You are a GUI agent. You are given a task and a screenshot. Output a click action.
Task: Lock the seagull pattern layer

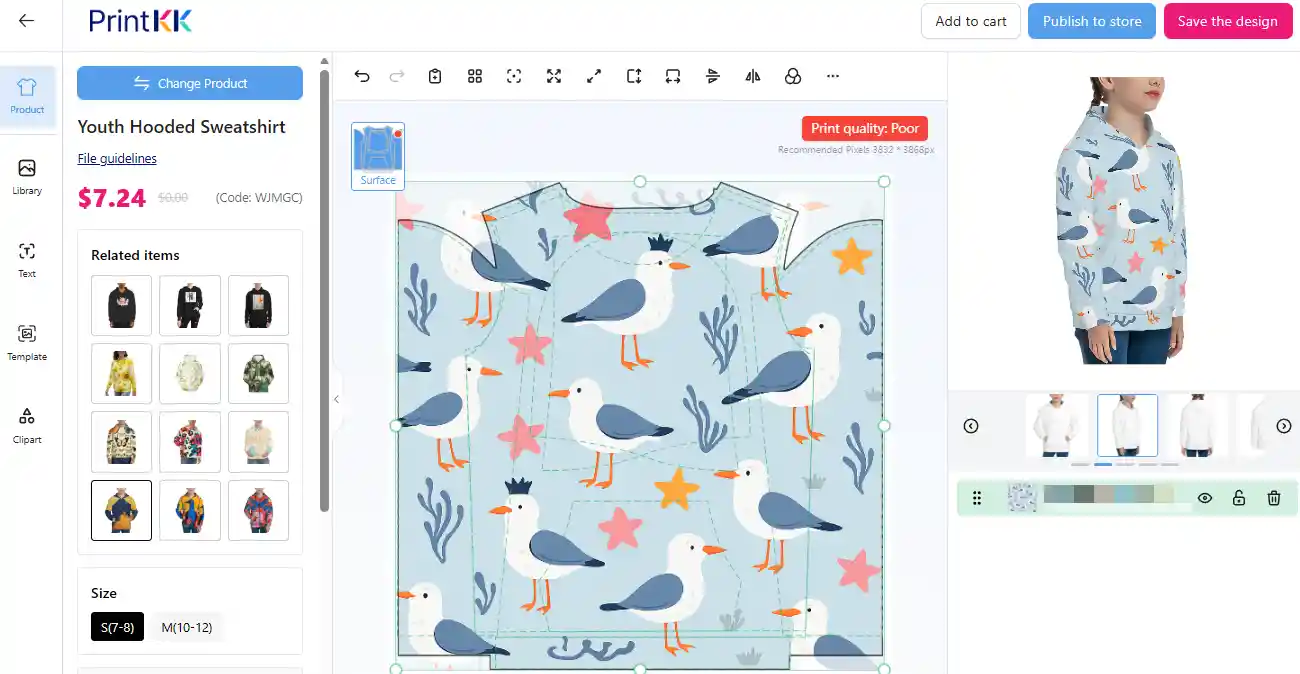[x=1239, y=497]
